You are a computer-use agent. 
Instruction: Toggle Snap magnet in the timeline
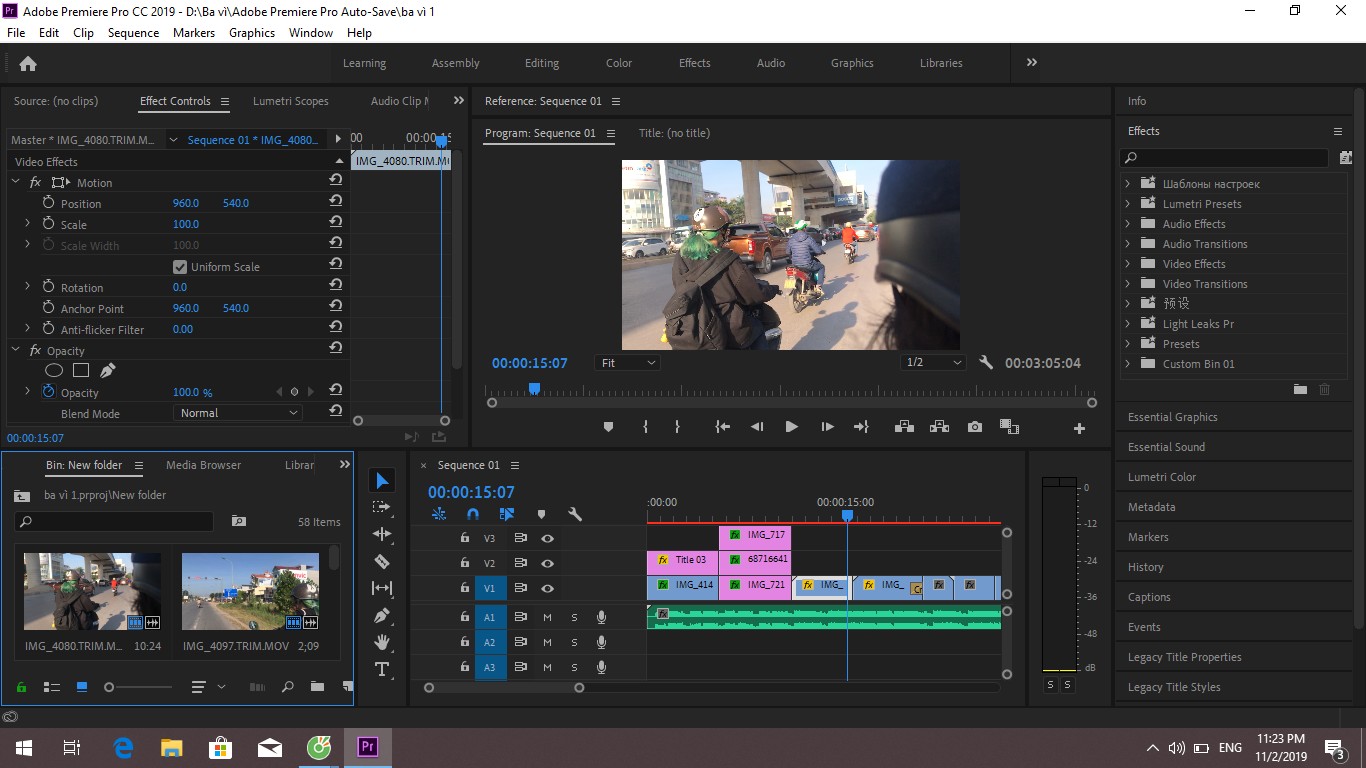pyautogui.click(x=473, y=514)
